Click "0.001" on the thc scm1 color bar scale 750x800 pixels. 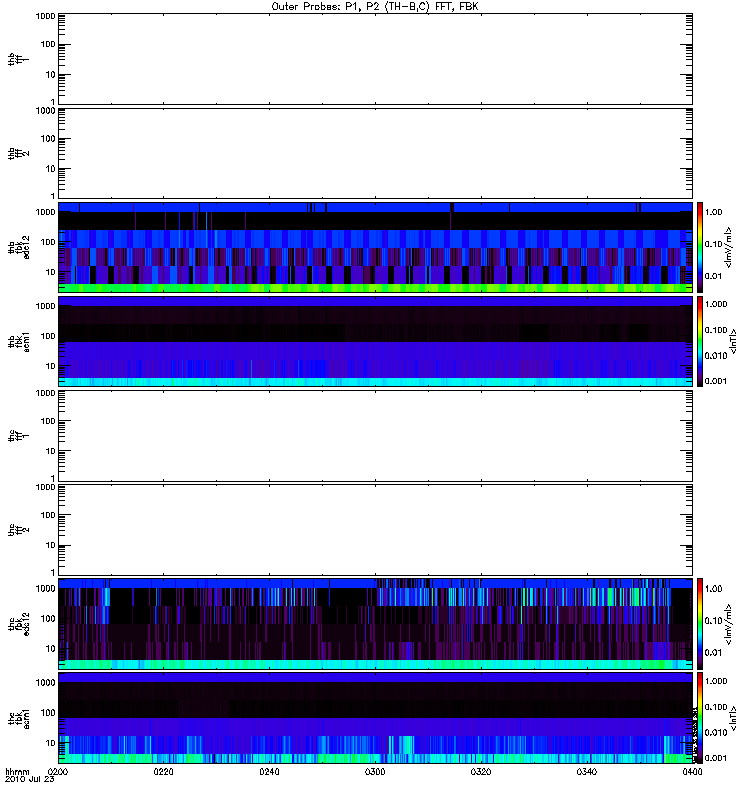coord(716,758)
